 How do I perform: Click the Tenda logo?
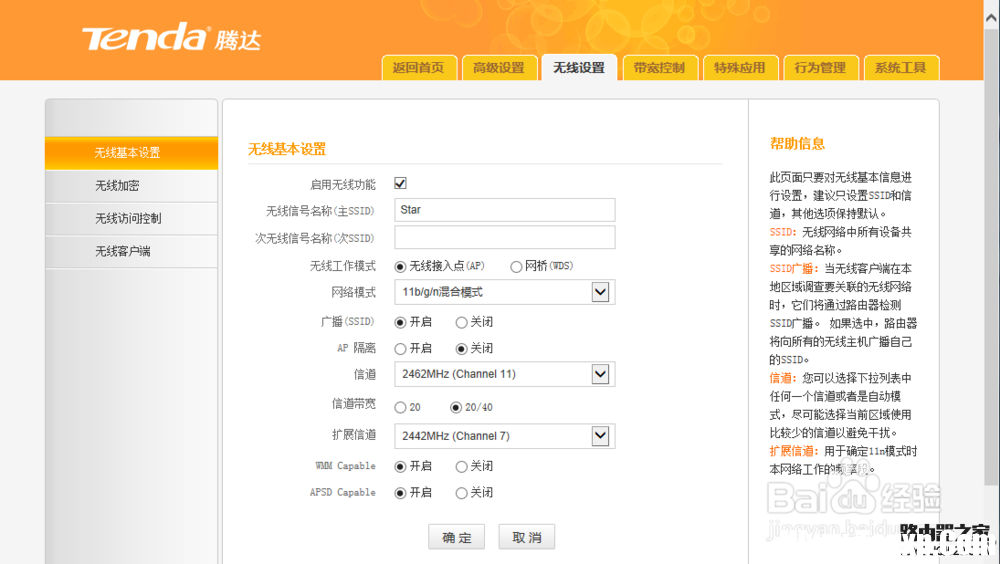click(x=171, y=38)
